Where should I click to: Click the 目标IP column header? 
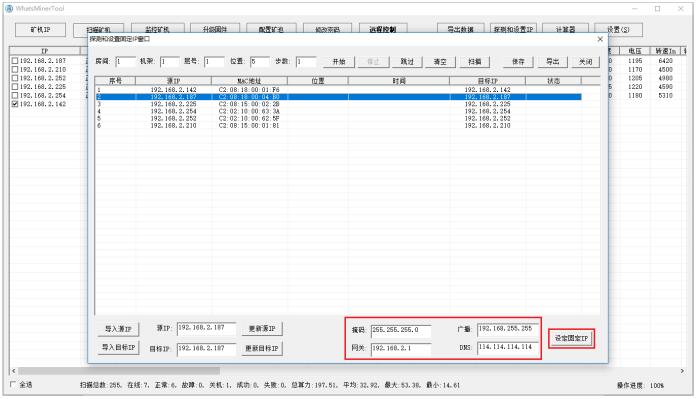tap(488, 81)
